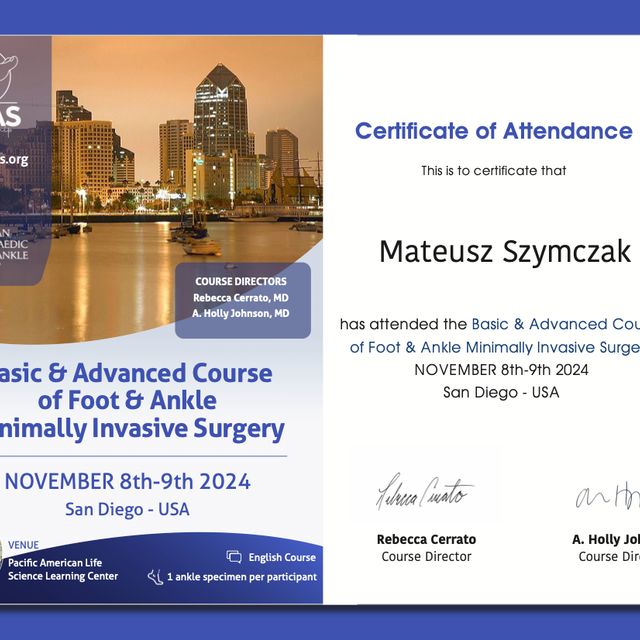Viewport: 640px width, 640px height.
Task: Select the name 'Mateusz Szymczak'
Action: pyautogui.click(x=505, y=251)
